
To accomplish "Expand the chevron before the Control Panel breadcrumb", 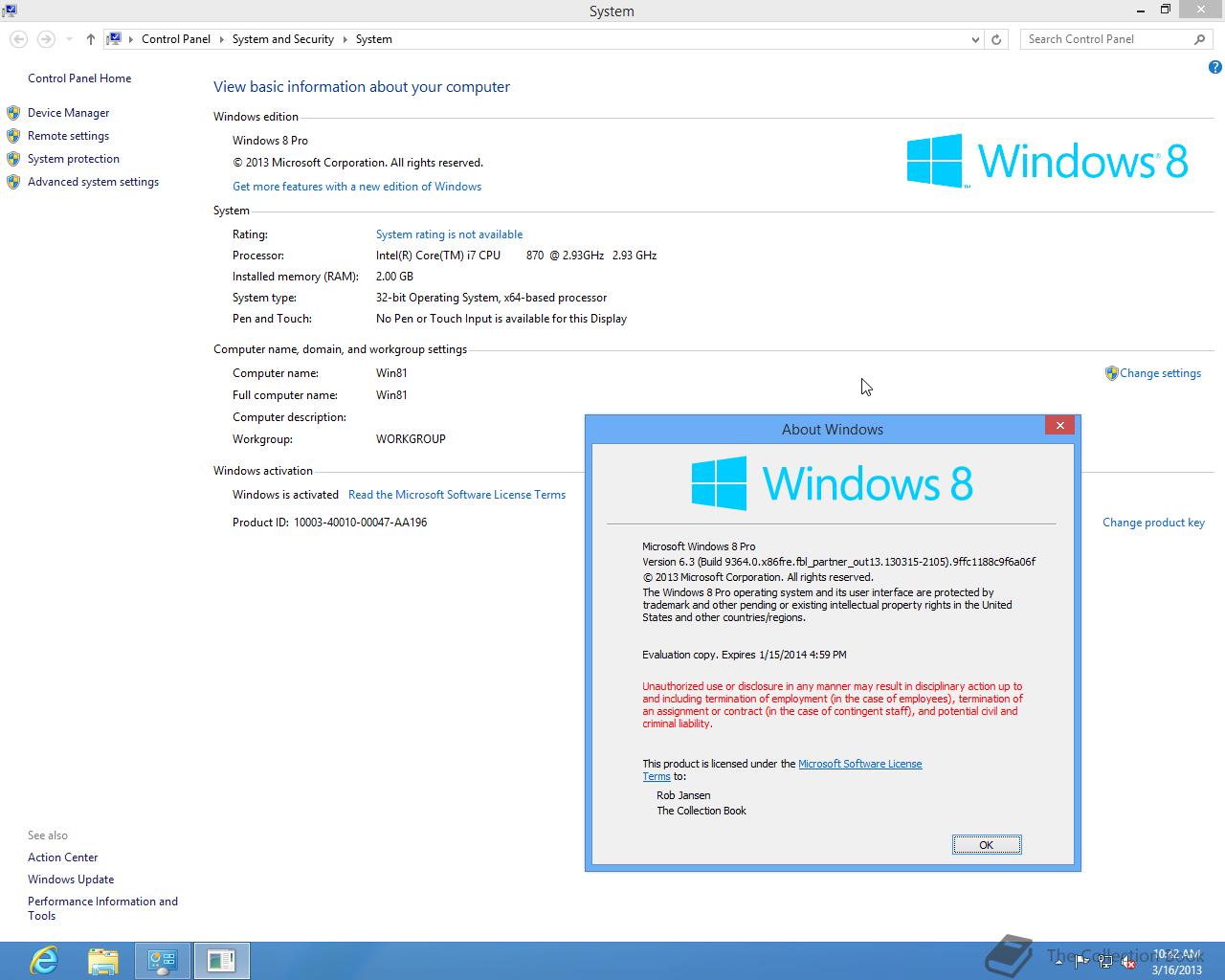I will point(131,39).
